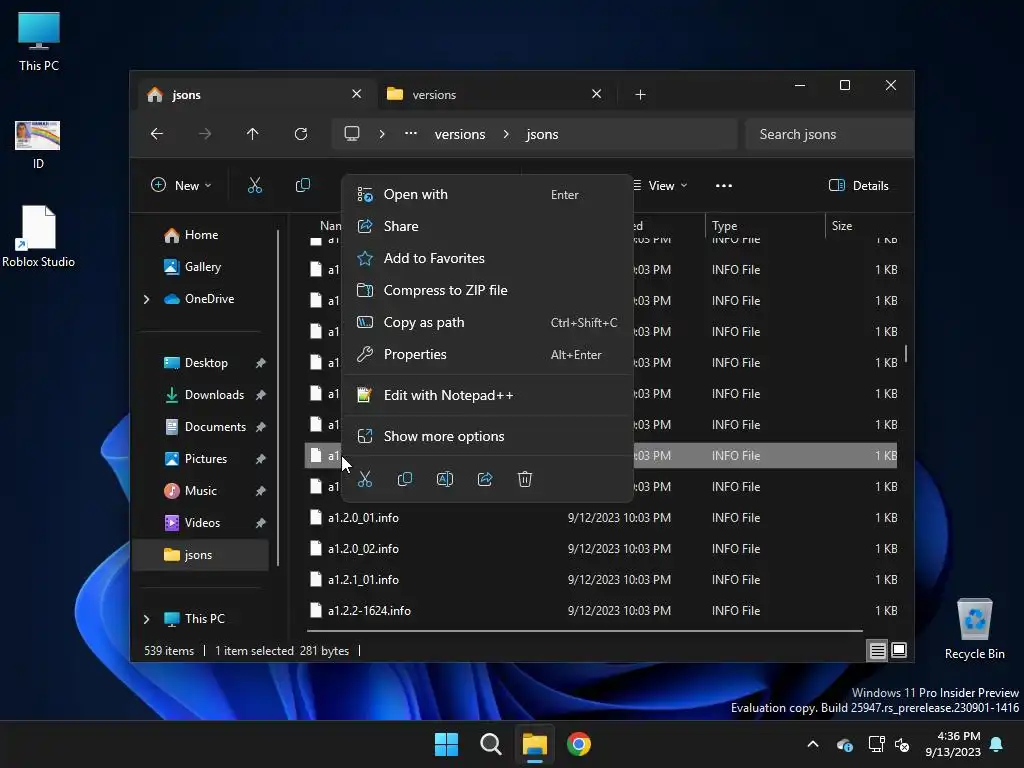1024x768 pixels.
Task: Open Home in navigation pane
Action: pyautogui.click(x=201, y=235)
